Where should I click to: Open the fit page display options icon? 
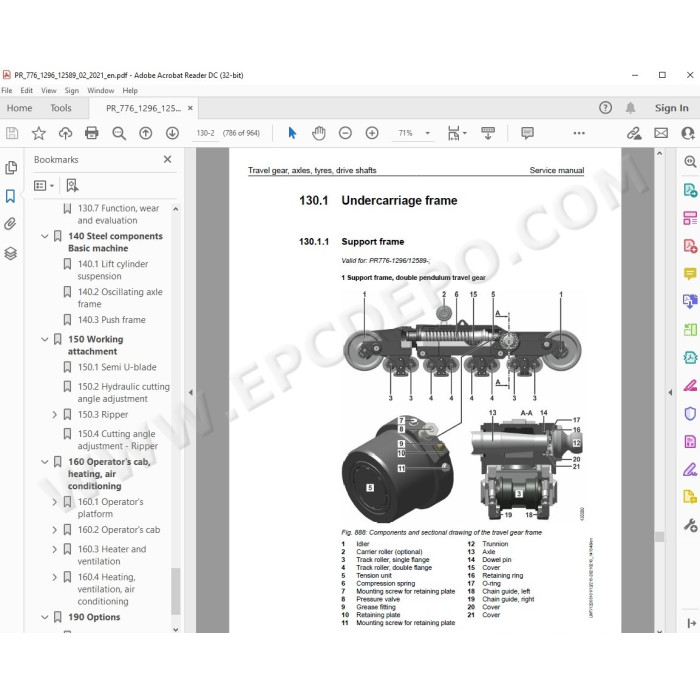pos(456,133)
